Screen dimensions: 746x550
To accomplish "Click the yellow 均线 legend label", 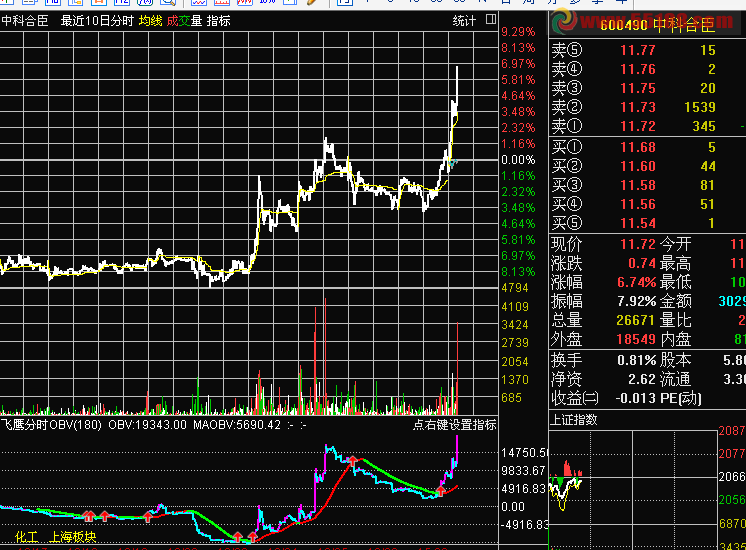I will [x=150, y=21].
